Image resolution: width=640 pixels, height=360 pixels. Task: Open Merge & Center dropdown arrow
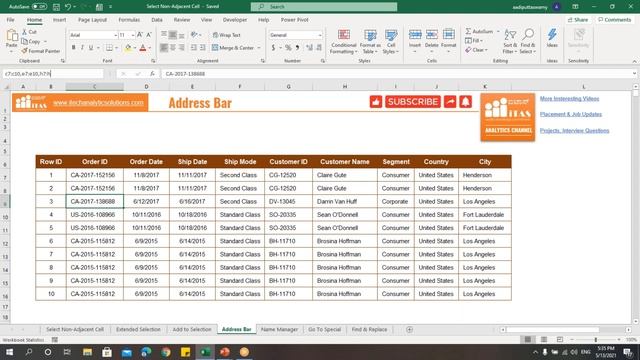coord(259,48)
